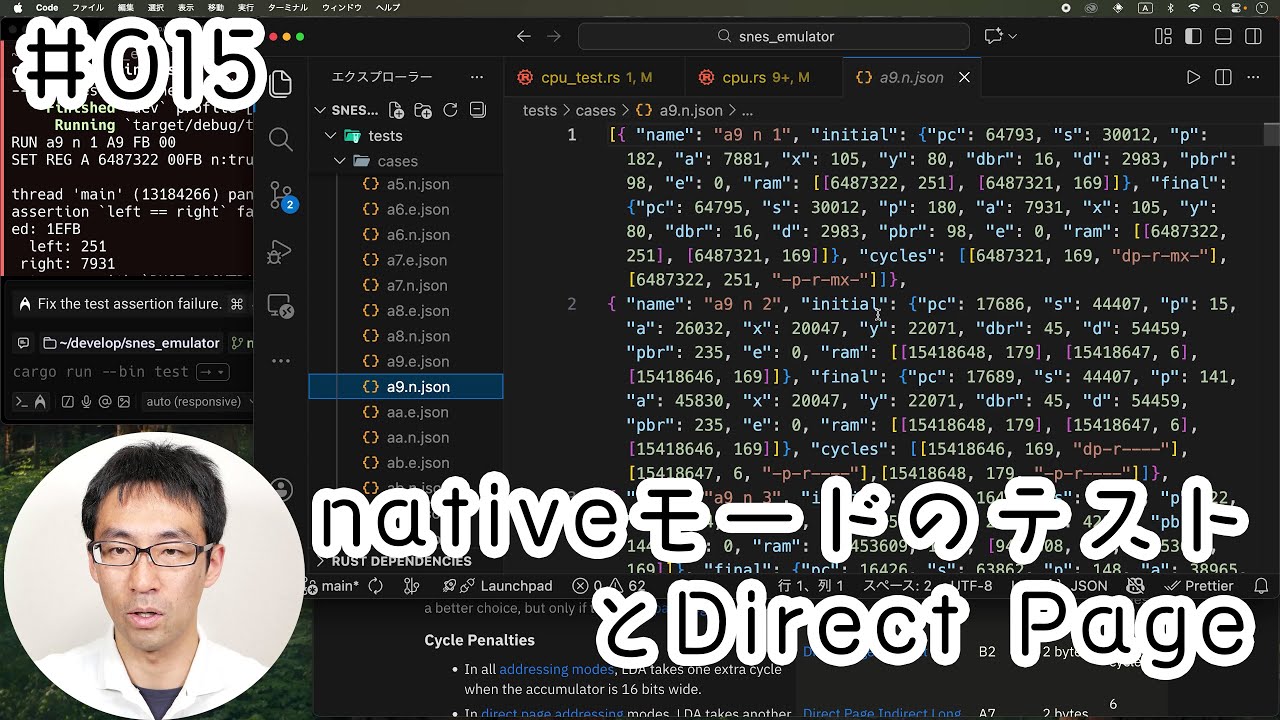Select the a9.n.json editor tab
Screen dimensions: 1280x720
[911, 77]
